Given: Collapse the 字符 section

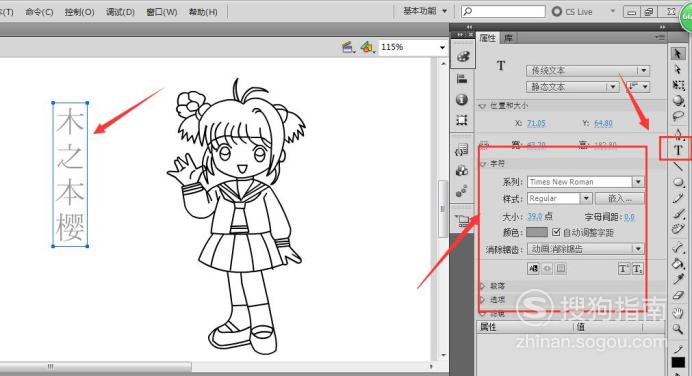Looking at the screenshot, I should coord(482,164).
